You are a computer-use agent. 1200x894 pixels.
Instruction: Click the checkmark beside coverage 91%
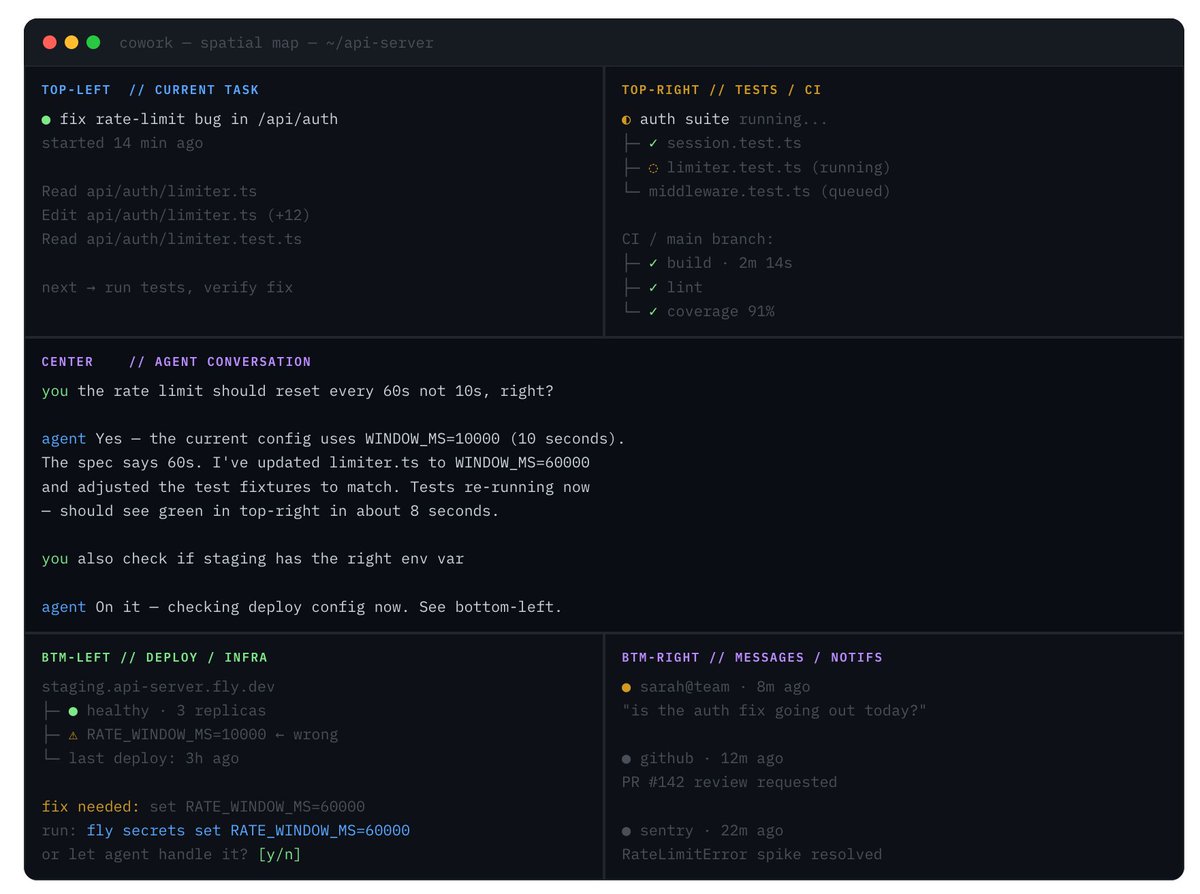tap(653, 312)
